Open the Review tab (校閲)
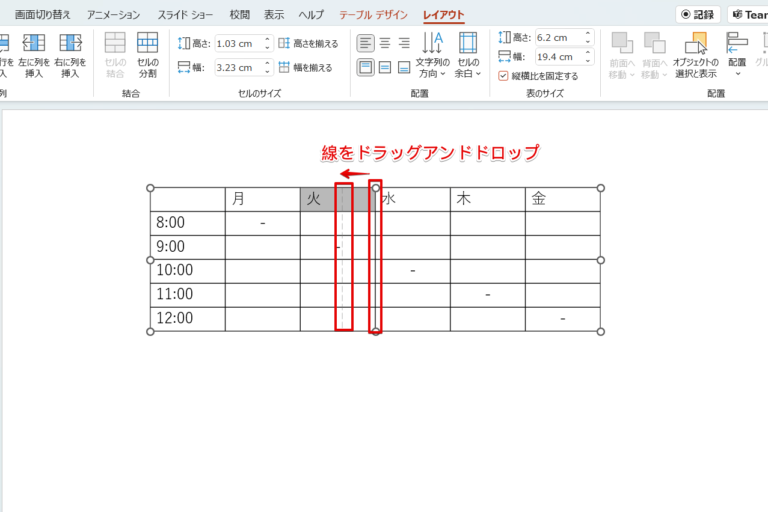The image size is (768, 512). pos(240,15)
